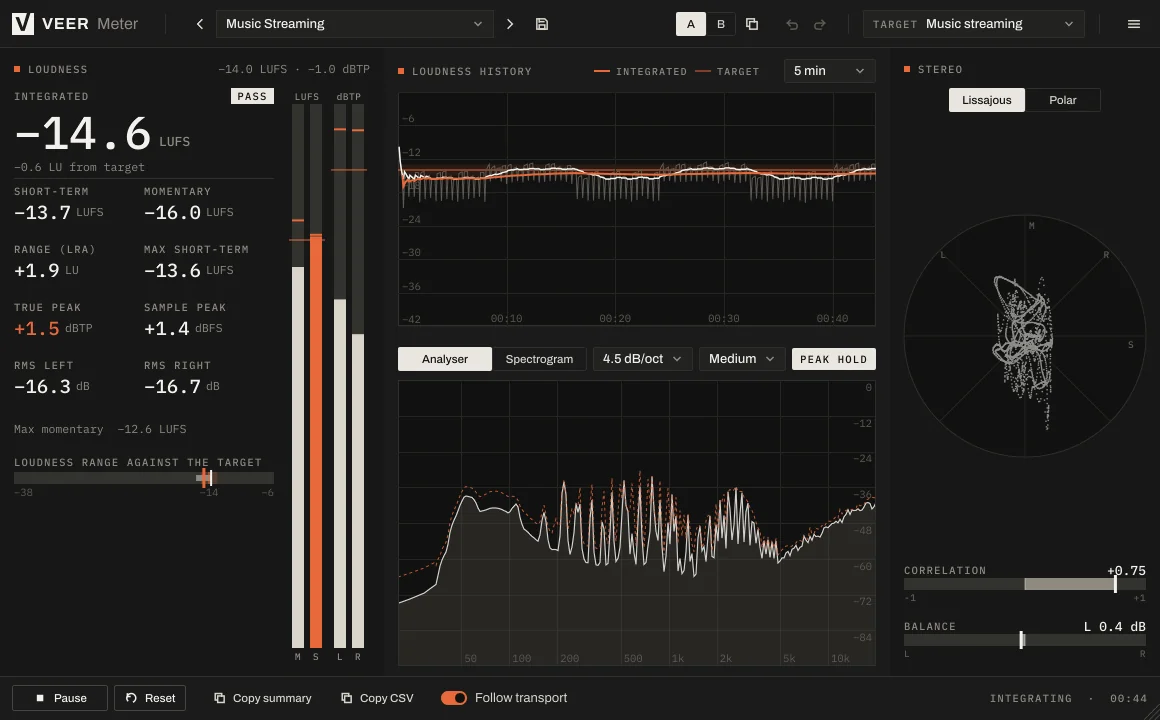1160x720 pixels.
Task: Open the Medium speed dropdown
Action: [742, 359]
